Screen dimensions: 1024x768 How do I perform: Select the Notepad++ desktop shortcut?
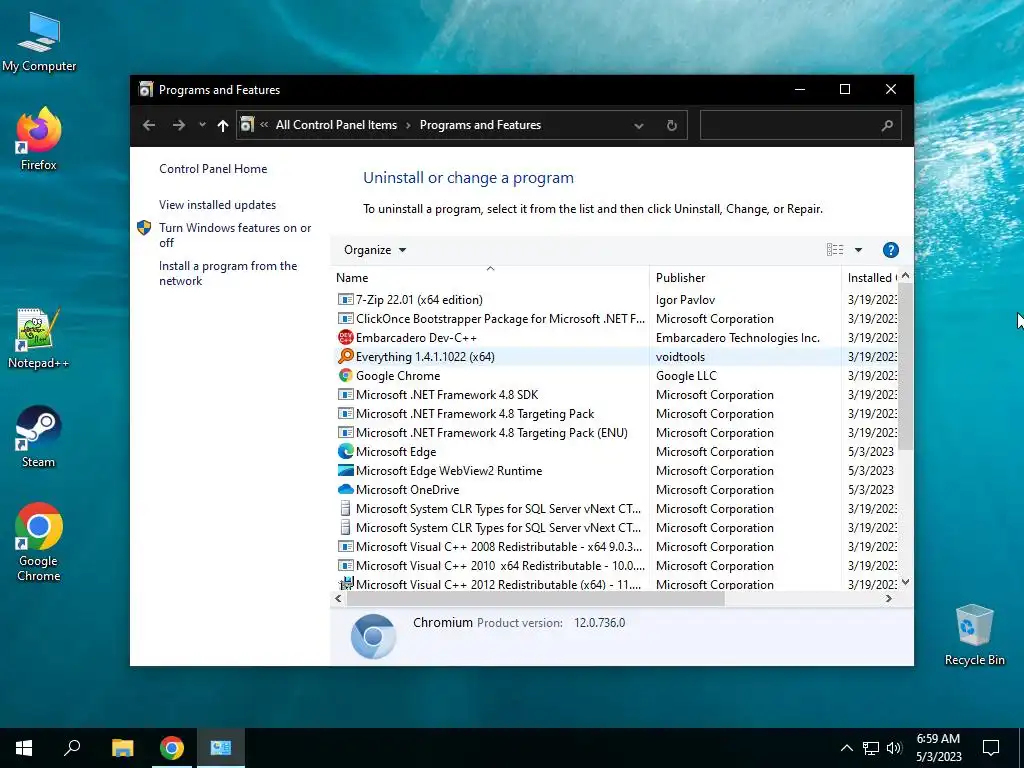[x=39, y=338]
